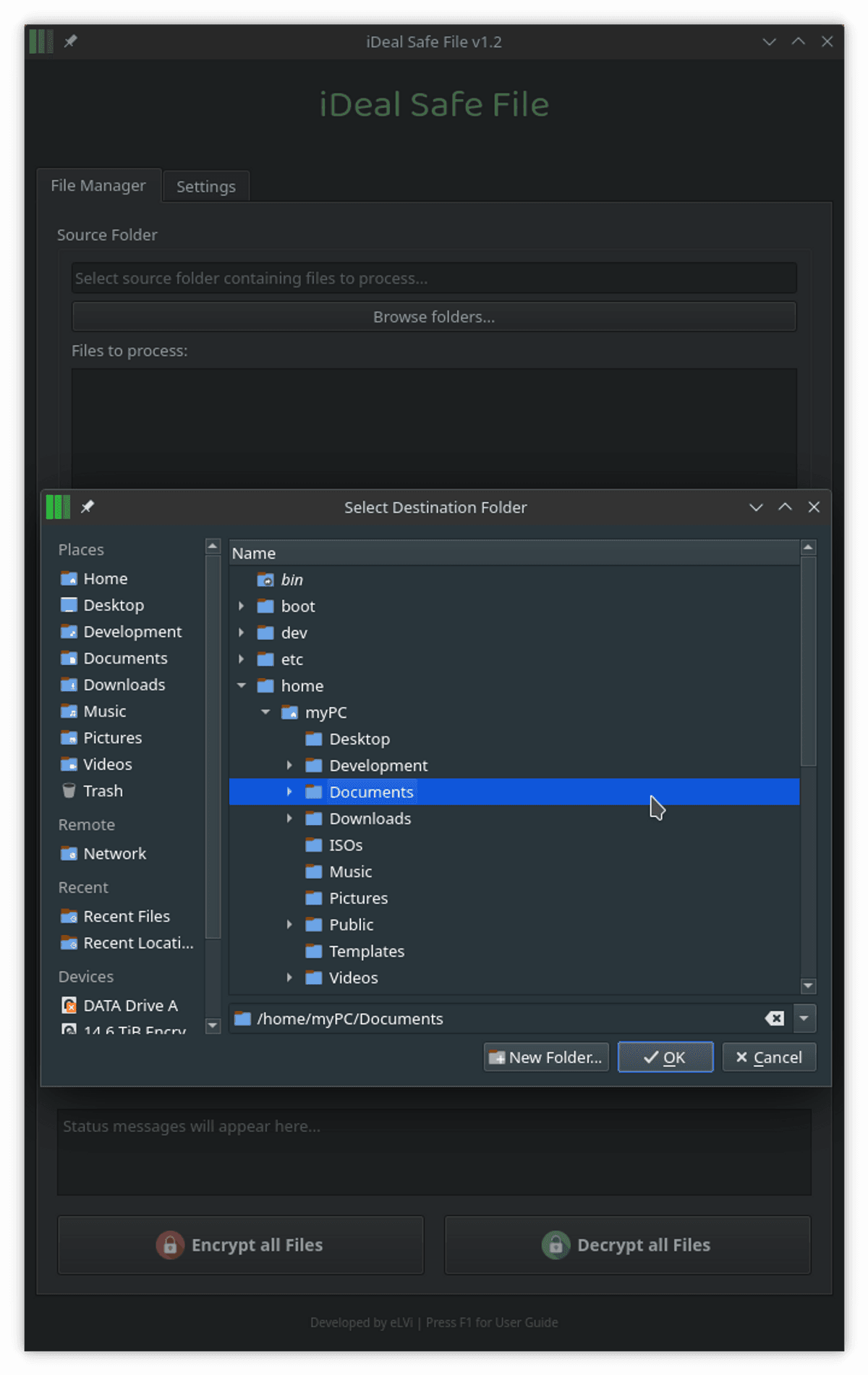This screenshot has width=868, height=1375.
Task: Confirm selection with OK button
Action: pos(665,1057)
